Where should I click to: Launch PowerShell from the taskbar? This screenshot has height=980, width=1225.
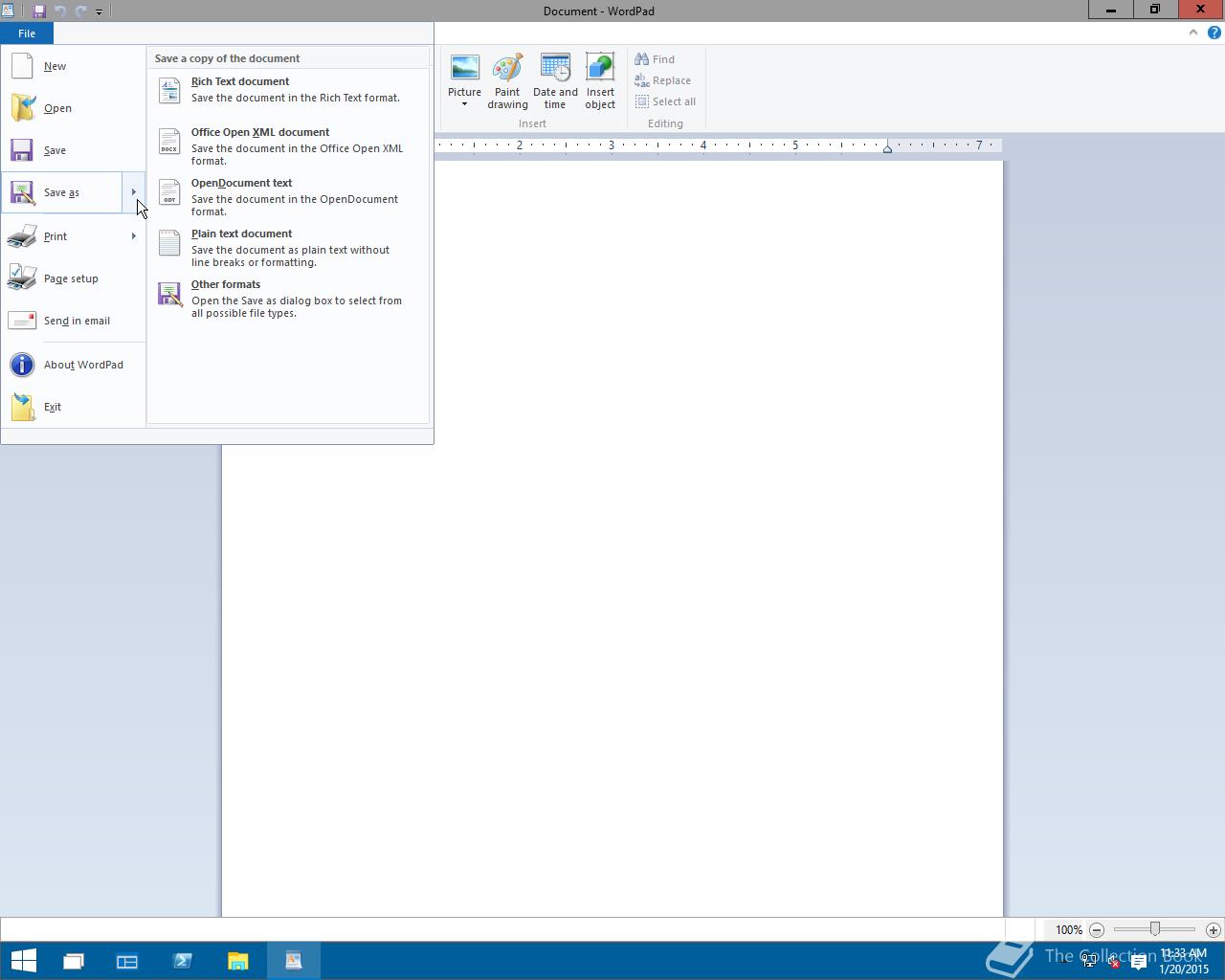182,961
